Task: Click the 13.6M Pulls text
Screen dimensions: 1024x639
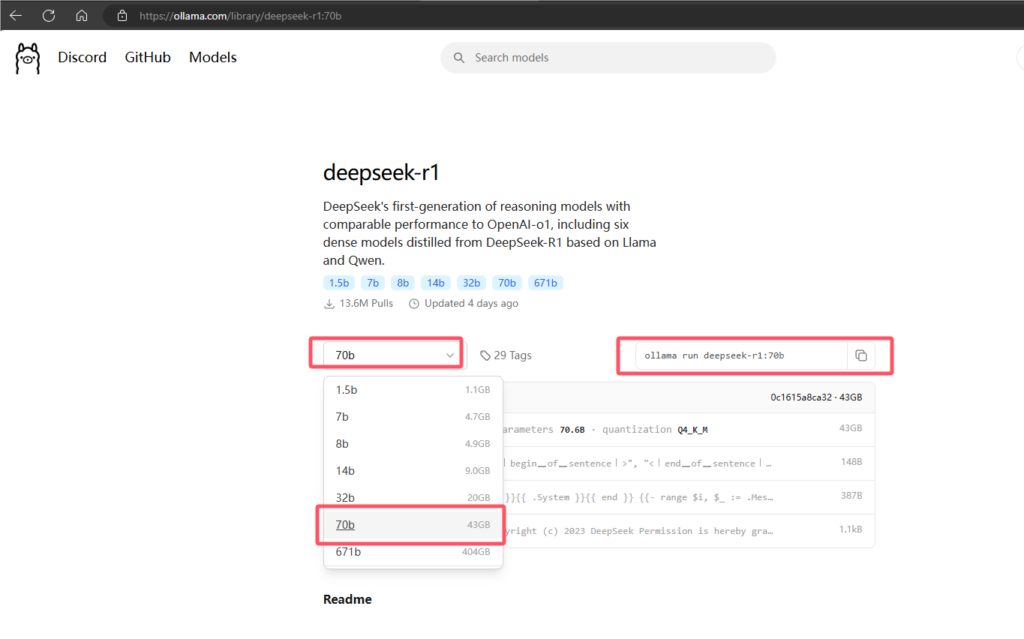Action: (366, 304)
